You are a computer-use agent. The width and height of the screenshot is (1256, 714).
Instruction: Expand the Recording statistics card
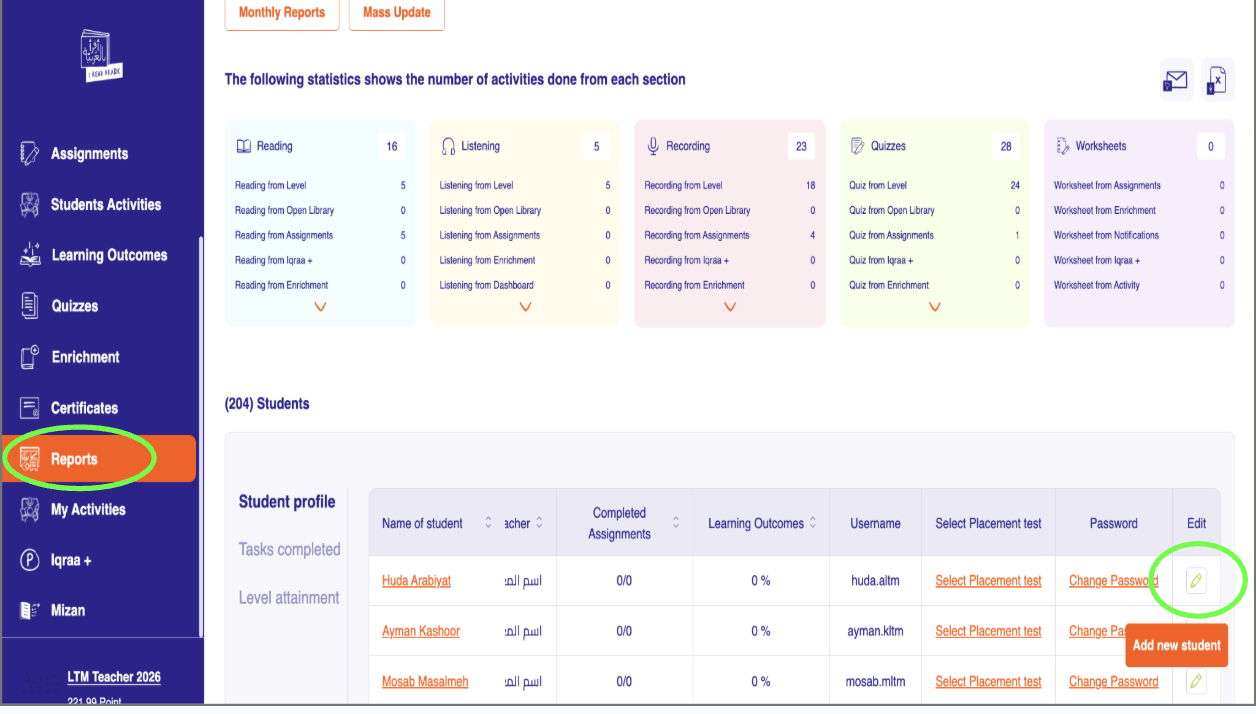730,307
